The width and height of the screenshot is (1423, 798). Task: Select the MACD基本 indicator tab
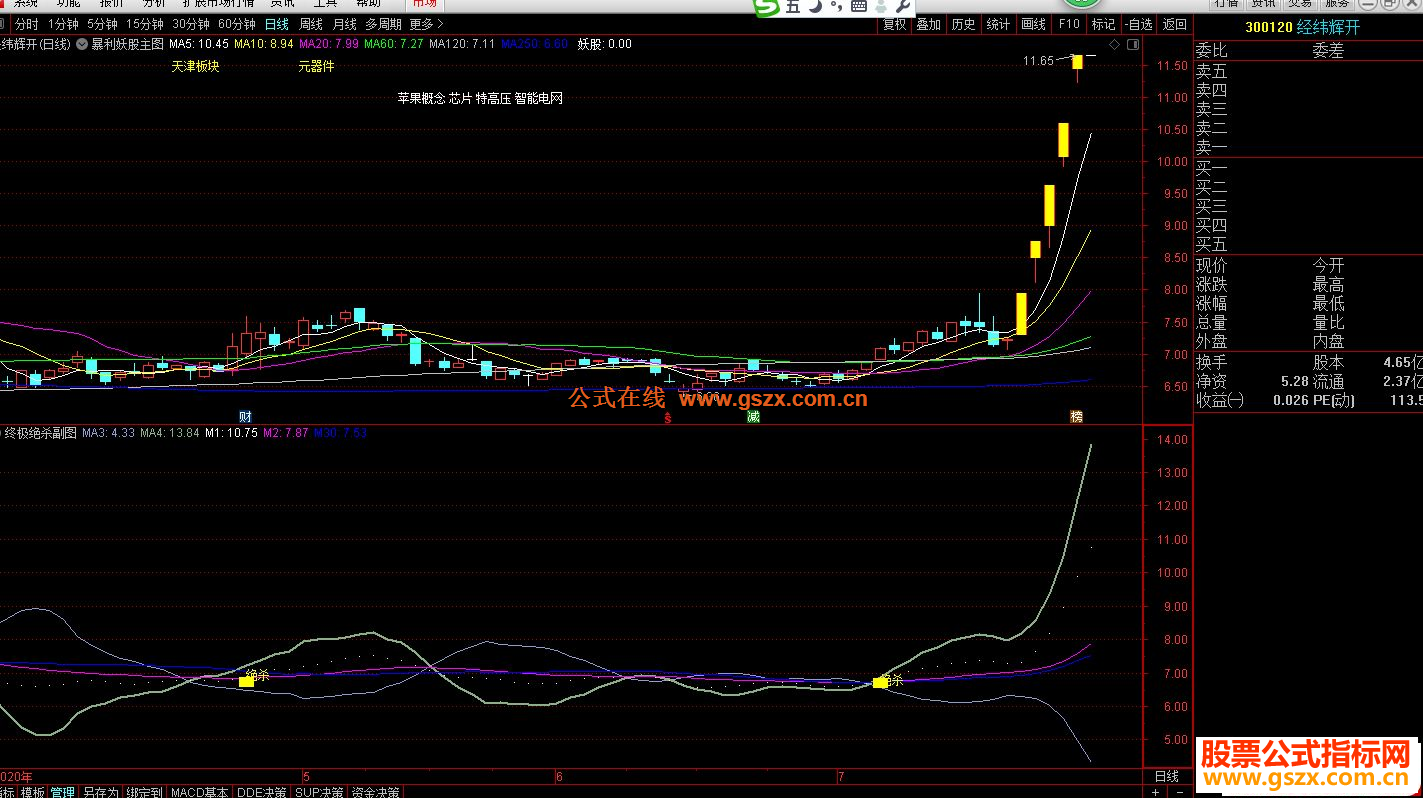(199, 792)
